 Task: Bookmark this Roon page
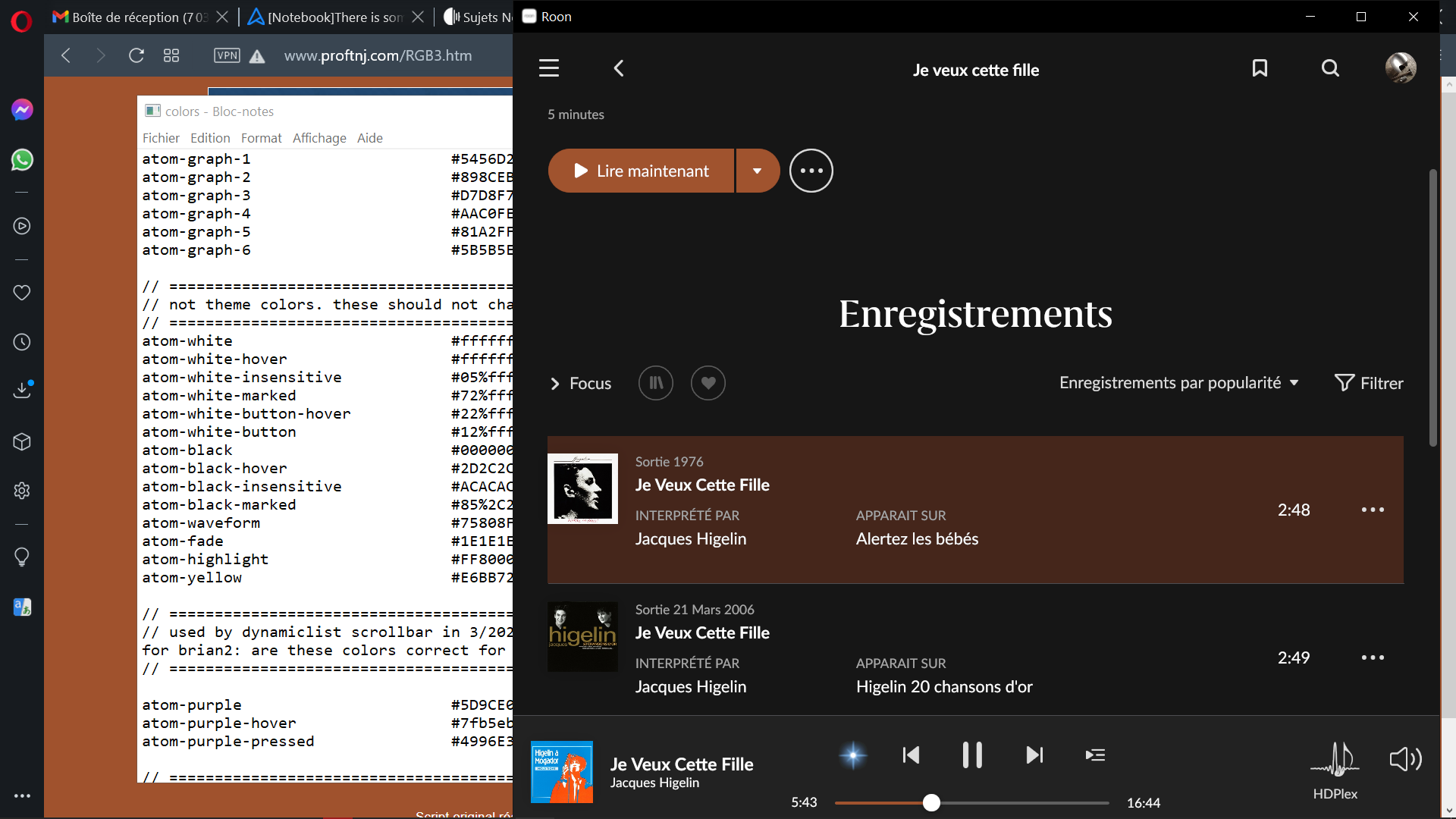point(1260,68)
